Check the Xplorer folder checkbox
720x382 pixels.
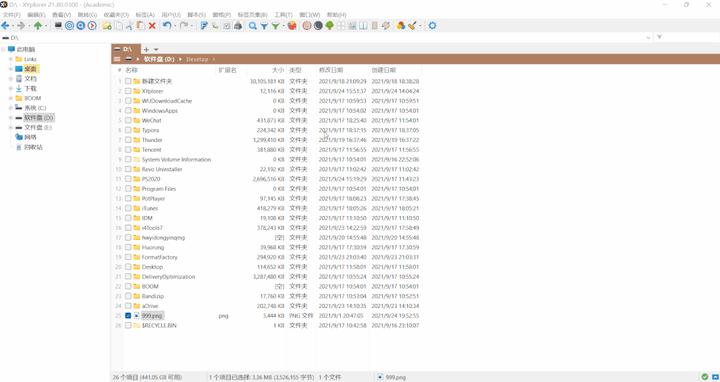(128, 91)
